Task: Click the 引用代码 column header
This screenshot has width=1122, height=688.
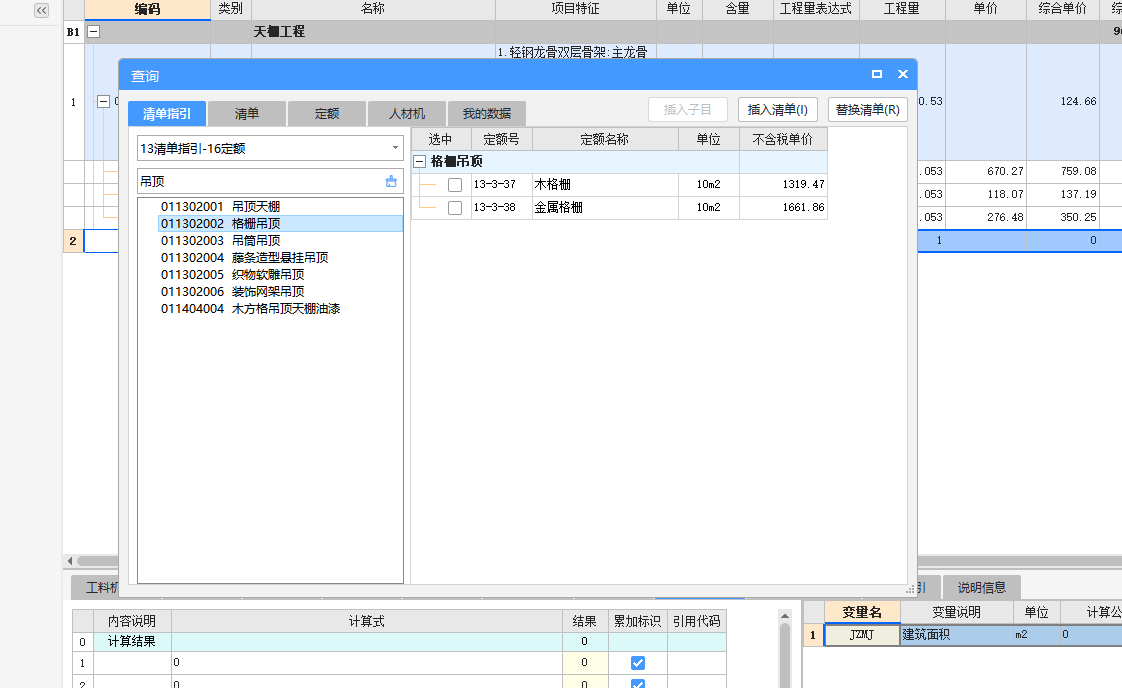Action: [697, 621]
